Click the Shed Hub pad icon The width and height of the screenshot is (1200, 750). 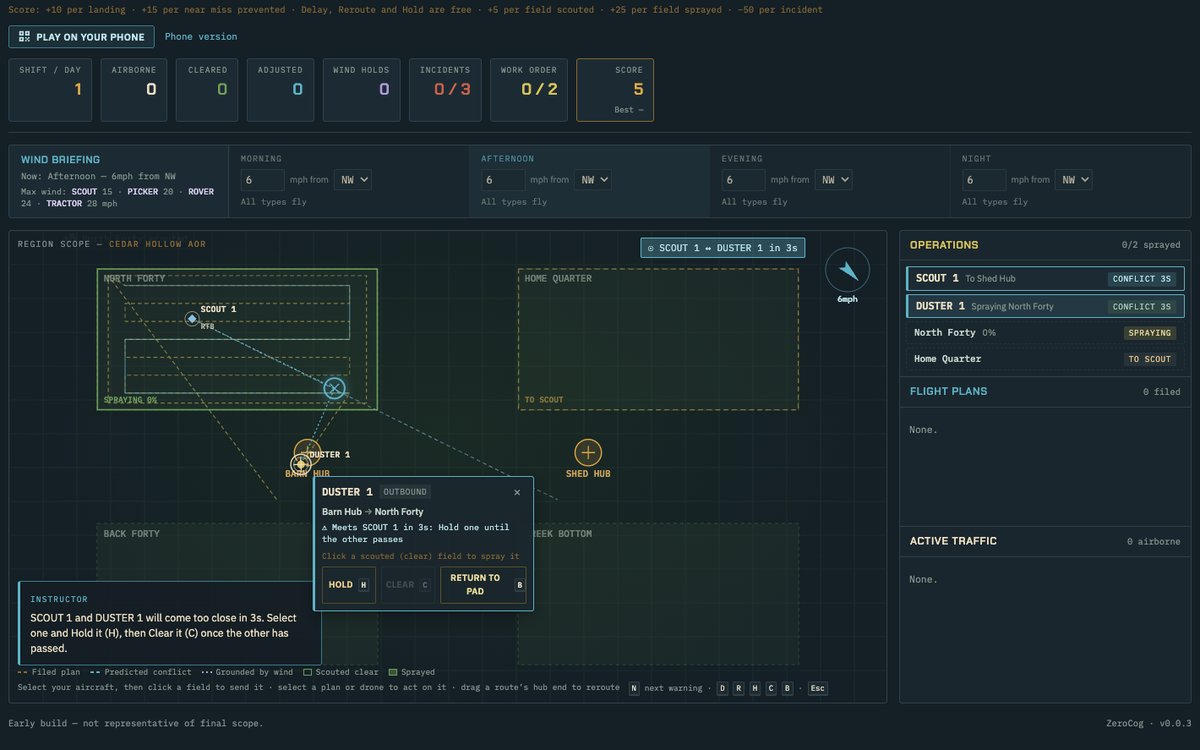tap(588, 453)
